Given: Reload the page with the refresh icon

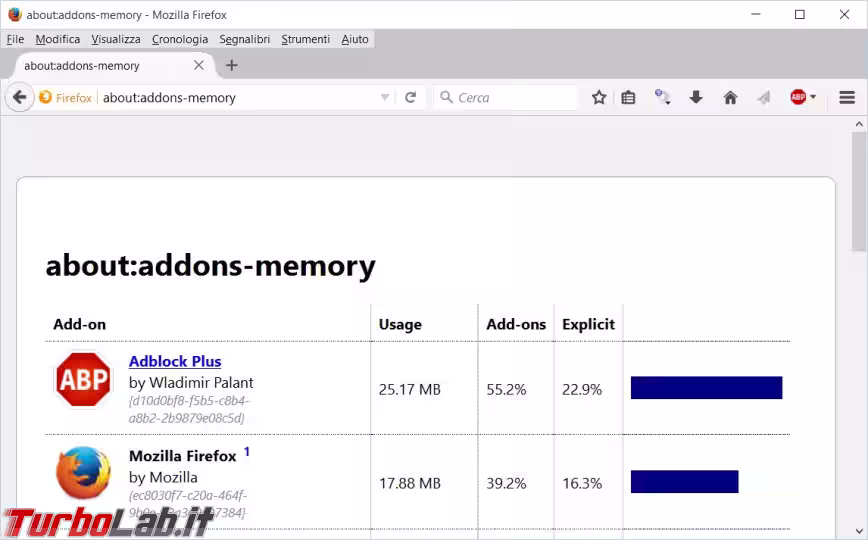Looking at the screenshot, I should (x=410, y=97).
